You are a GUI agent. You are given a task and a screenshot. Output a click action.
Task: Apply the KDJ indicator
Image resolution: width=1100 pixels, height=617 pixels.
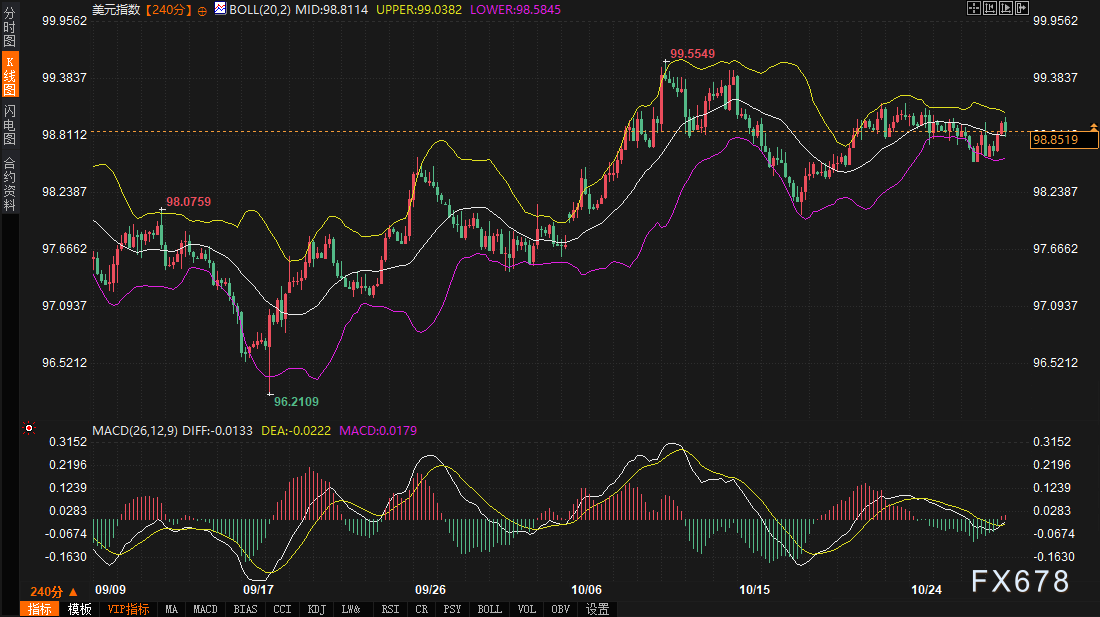(x=317, y=609)
